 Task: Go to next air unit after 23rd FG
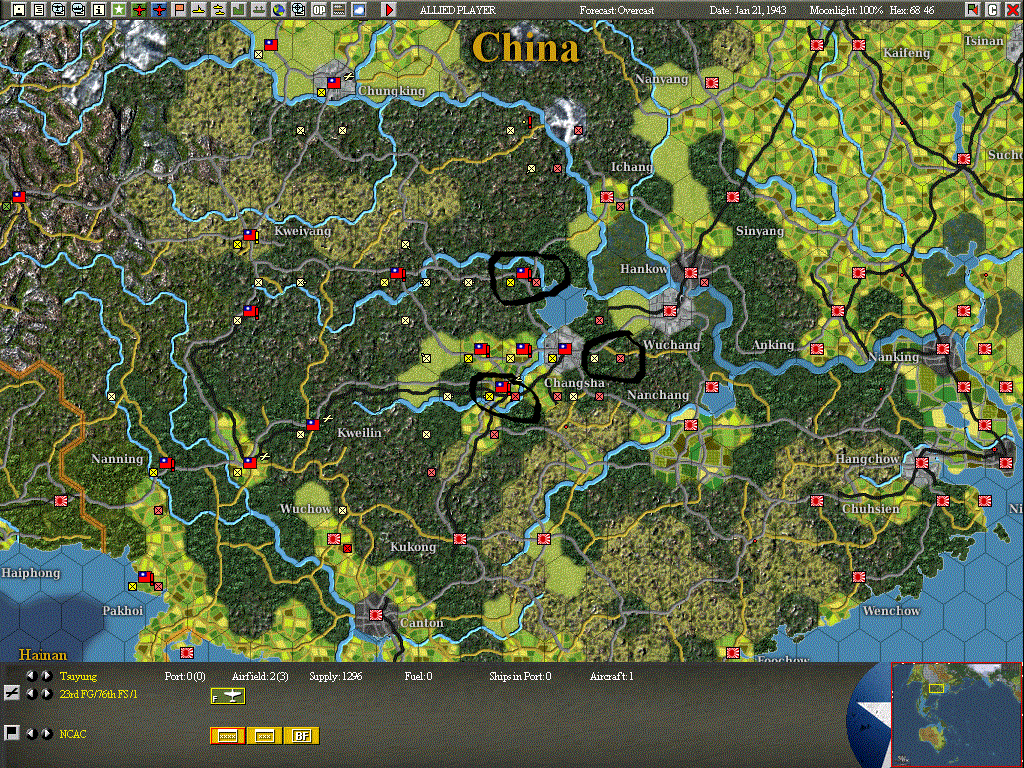pos(46,694)
